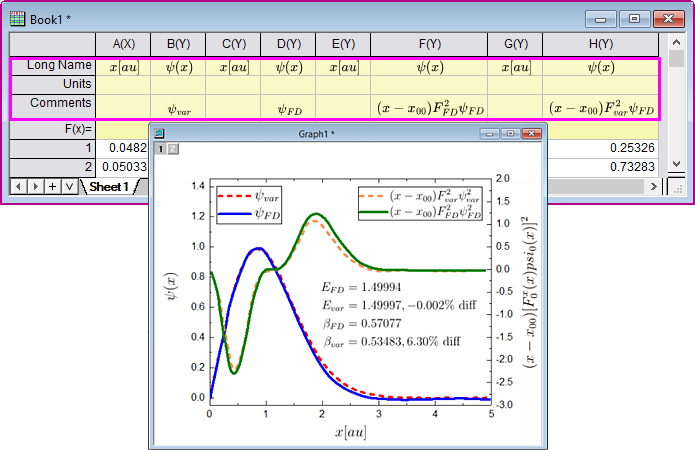
Task: Click the ψ_var comment cell in column B
Action: (178, 106)
